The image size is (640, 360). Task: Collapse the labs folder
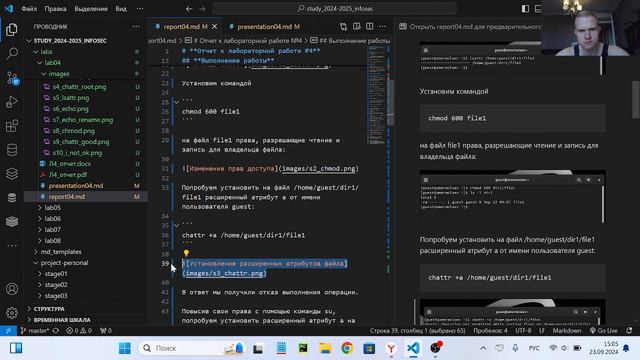click(x=36, y=52)
